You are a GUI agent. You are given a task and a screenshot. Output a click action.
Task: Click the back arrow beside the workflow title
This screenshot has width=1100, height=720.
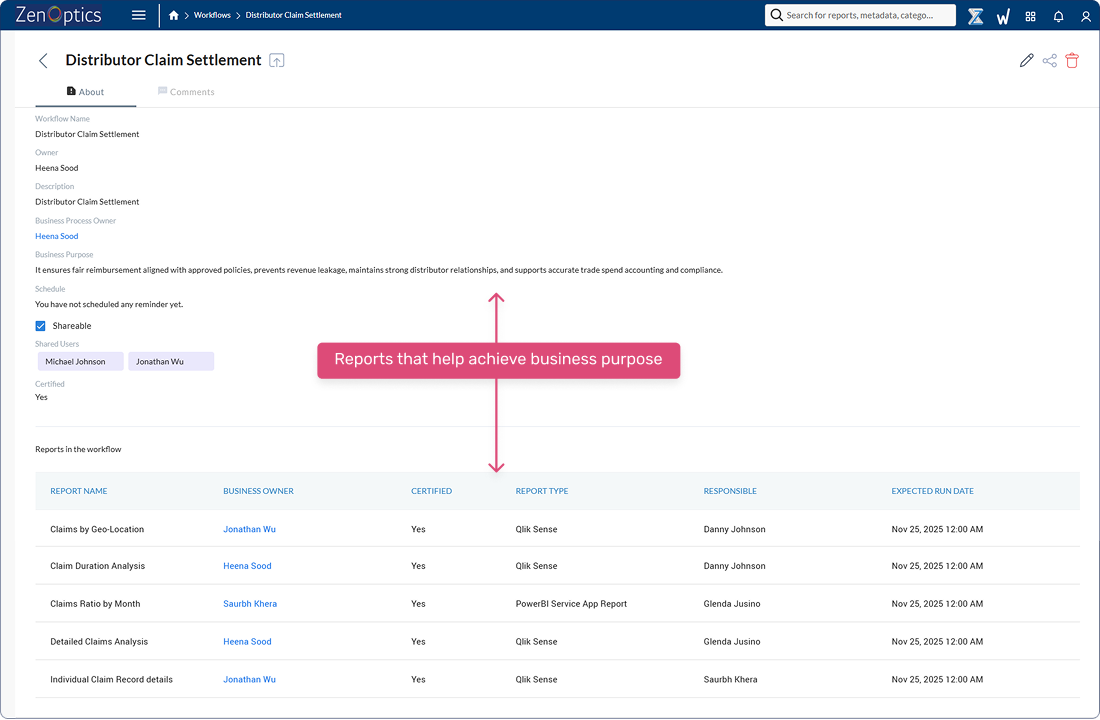coord(43,61)
